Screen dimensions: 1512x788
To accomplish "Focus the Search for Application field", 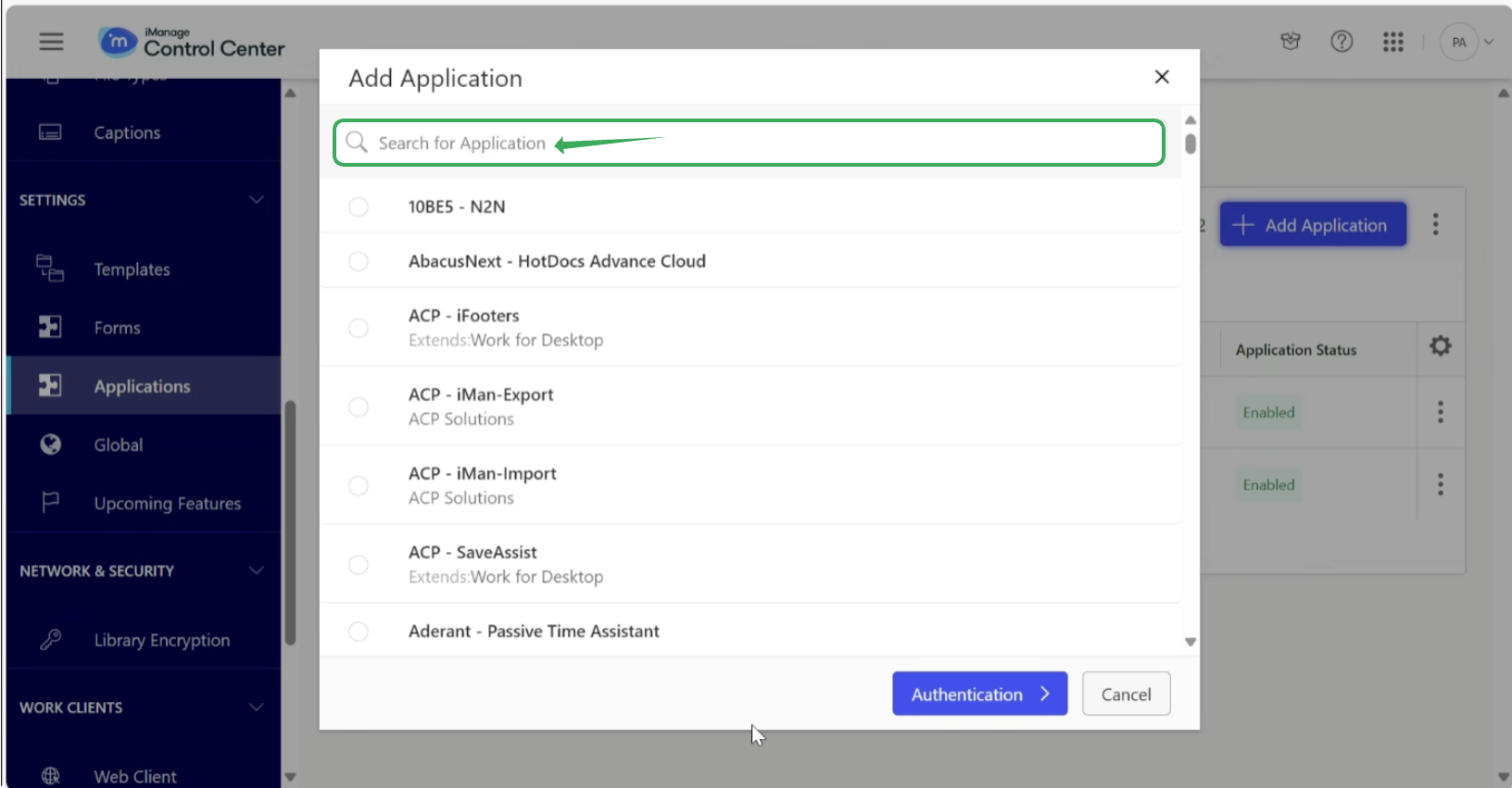I will tap(749, 143).
